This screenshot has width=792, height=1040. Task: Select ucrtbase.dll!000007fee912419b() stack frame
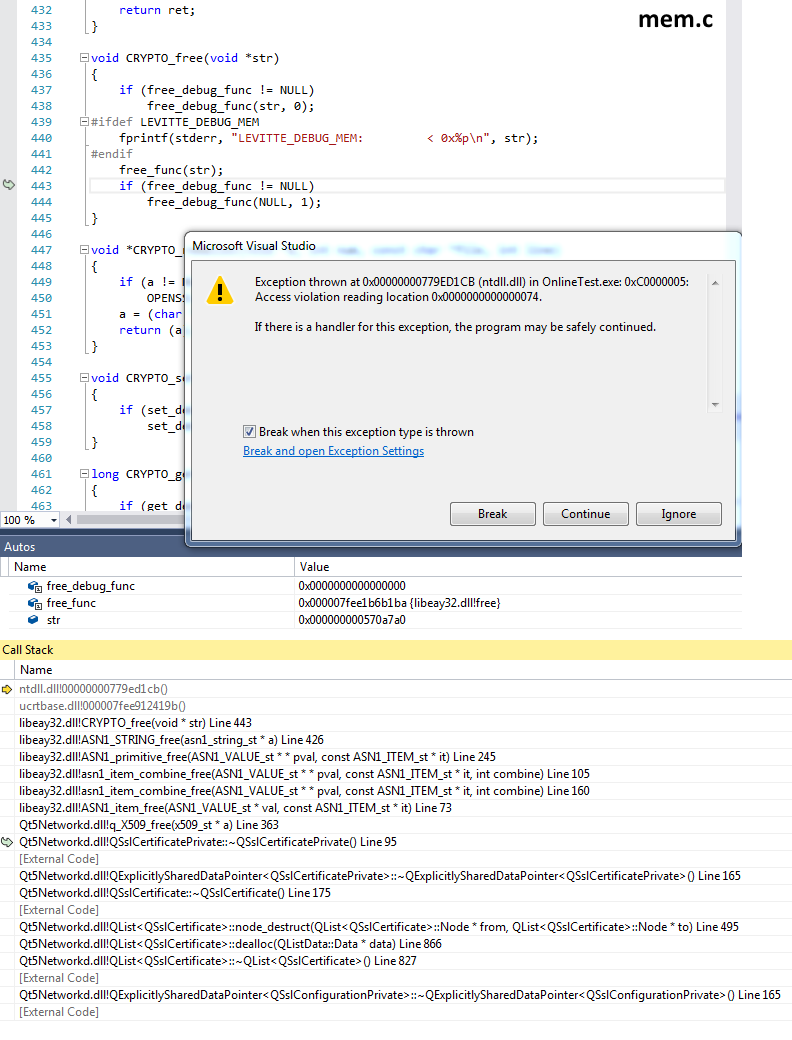point(103,706)
